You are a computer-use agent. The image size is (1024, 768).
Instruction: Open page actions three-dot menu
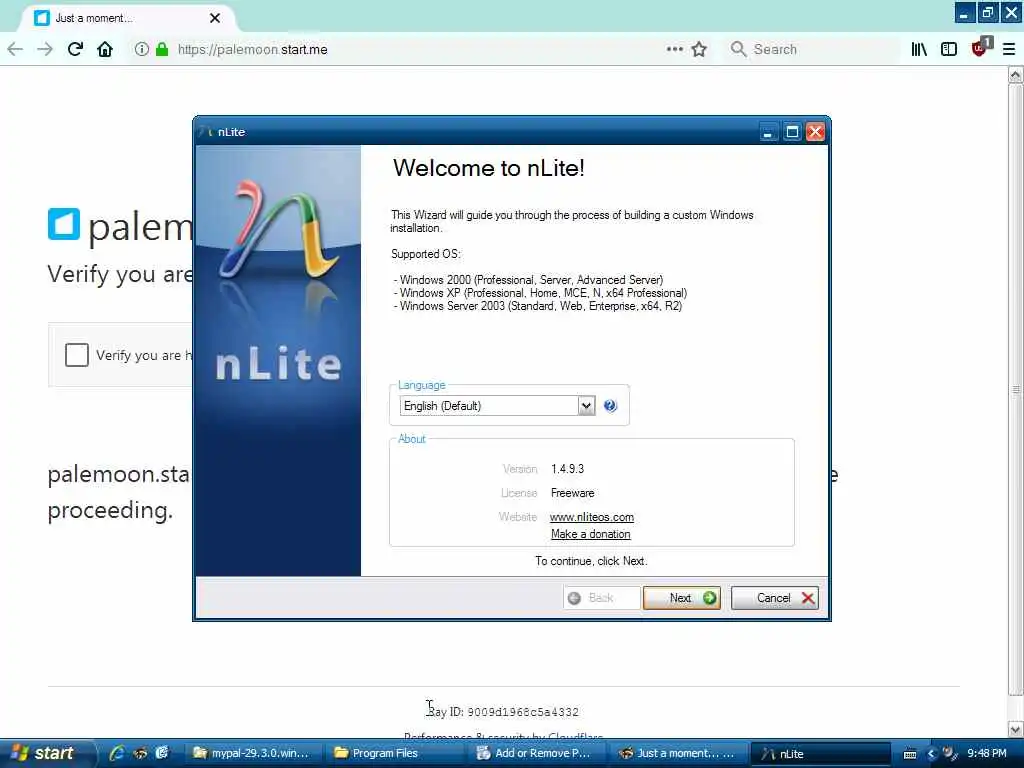(x=675, y=49)
